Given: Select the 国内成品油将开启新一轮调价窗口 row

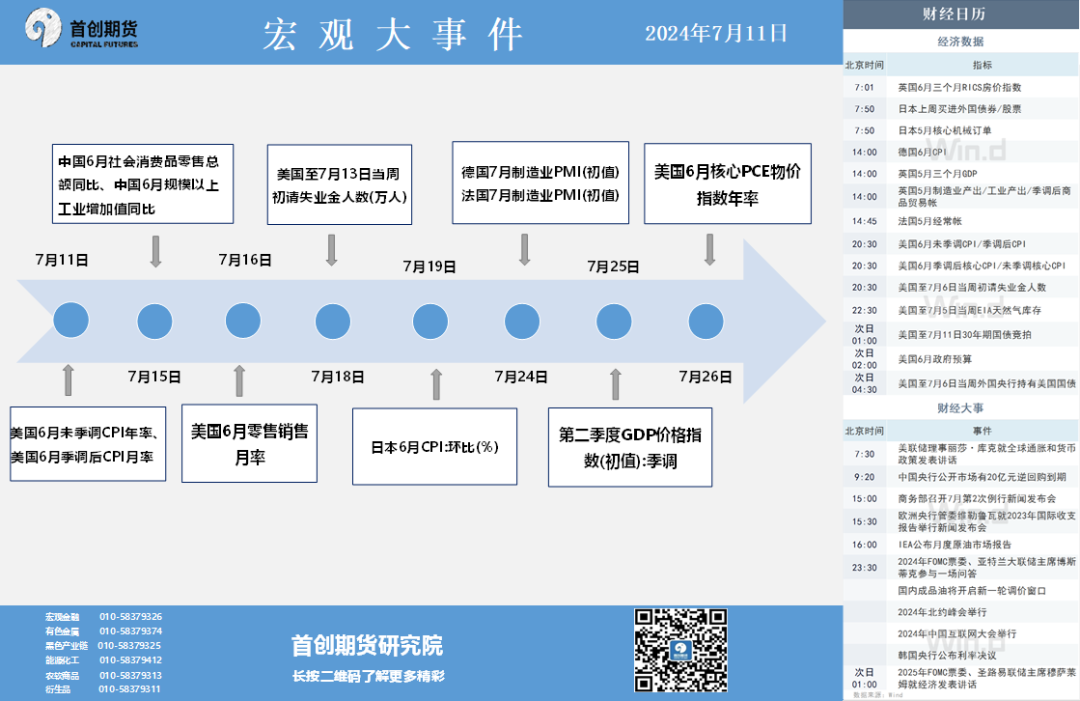Looking at the screenshot, I should [961, 591].
